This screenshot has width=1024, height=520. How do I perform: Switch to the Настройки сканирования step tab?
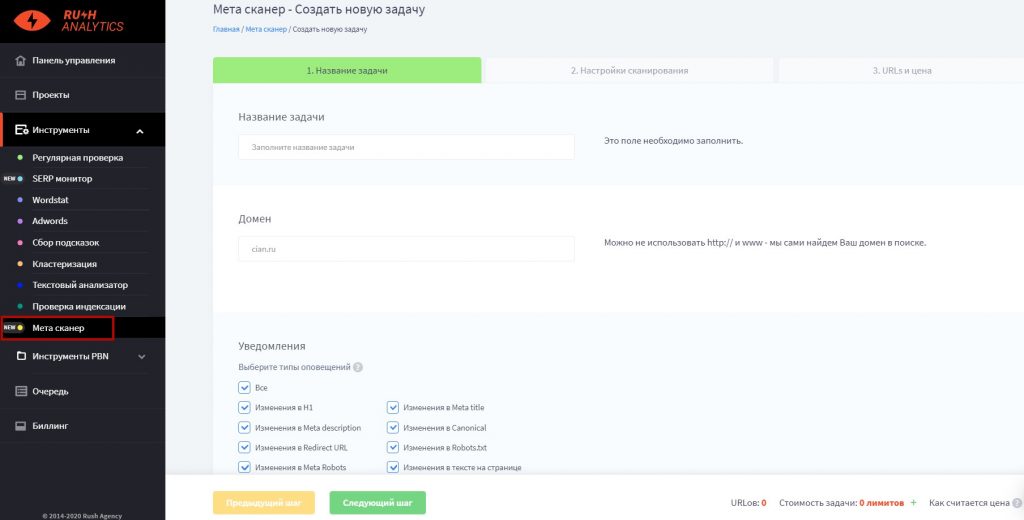click(629, 71)
